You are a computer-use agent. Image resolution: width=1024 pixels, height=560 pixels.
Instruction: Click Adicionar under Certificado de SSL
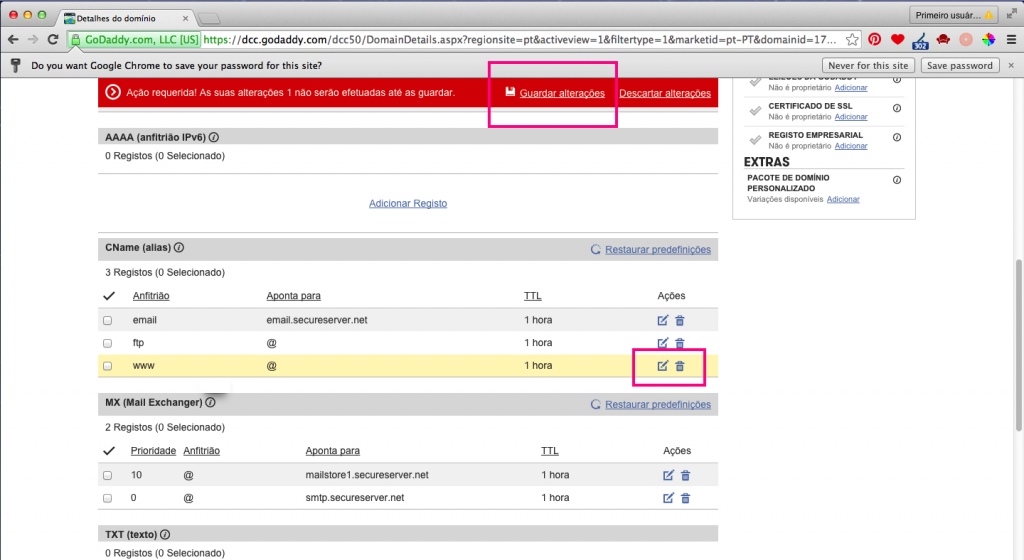[x=851, y=117]
